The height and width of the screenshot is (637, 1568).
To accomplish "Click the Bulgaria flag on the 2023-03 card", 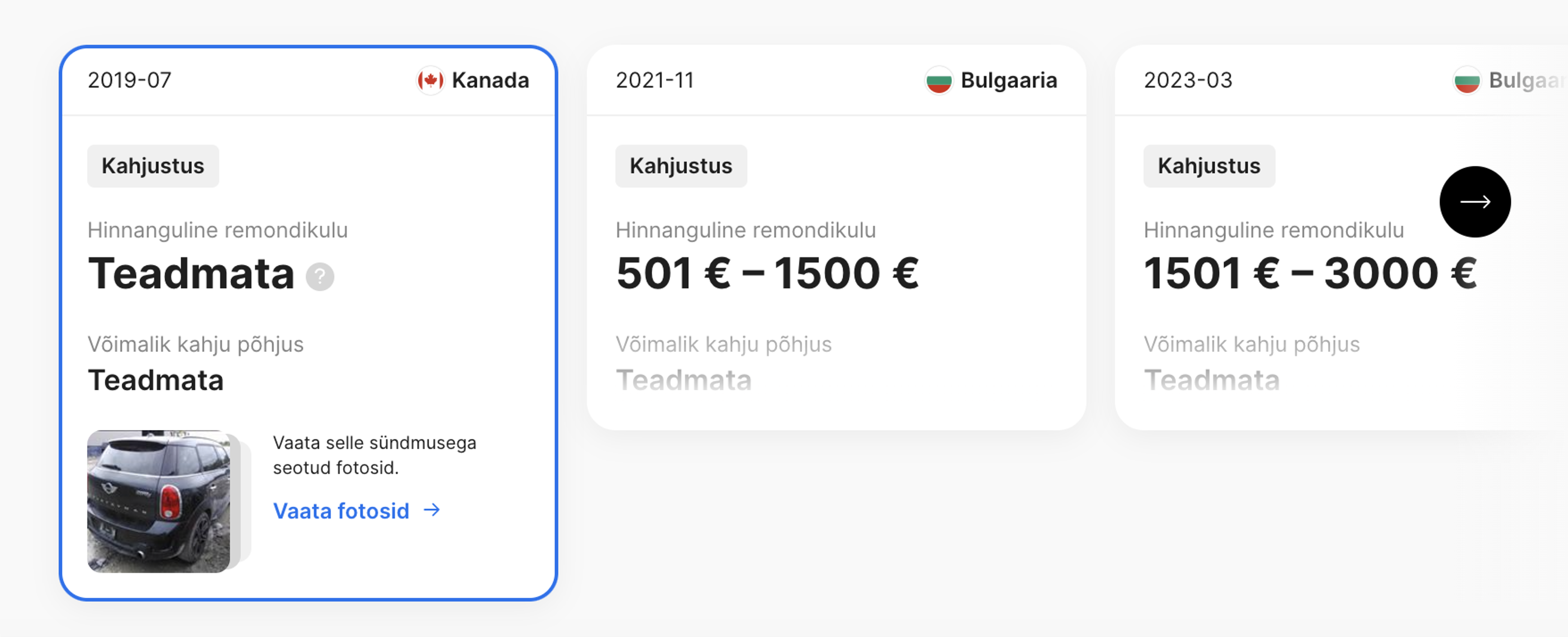I will click(x=1468, y=80).
